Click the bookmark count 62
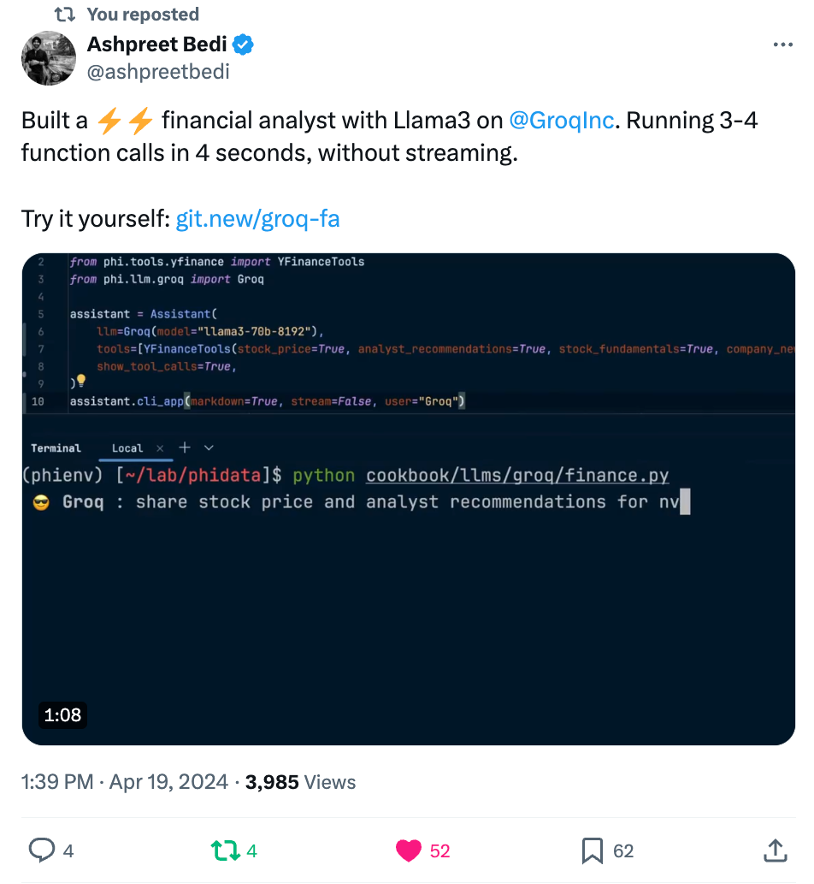 (624, 851)
